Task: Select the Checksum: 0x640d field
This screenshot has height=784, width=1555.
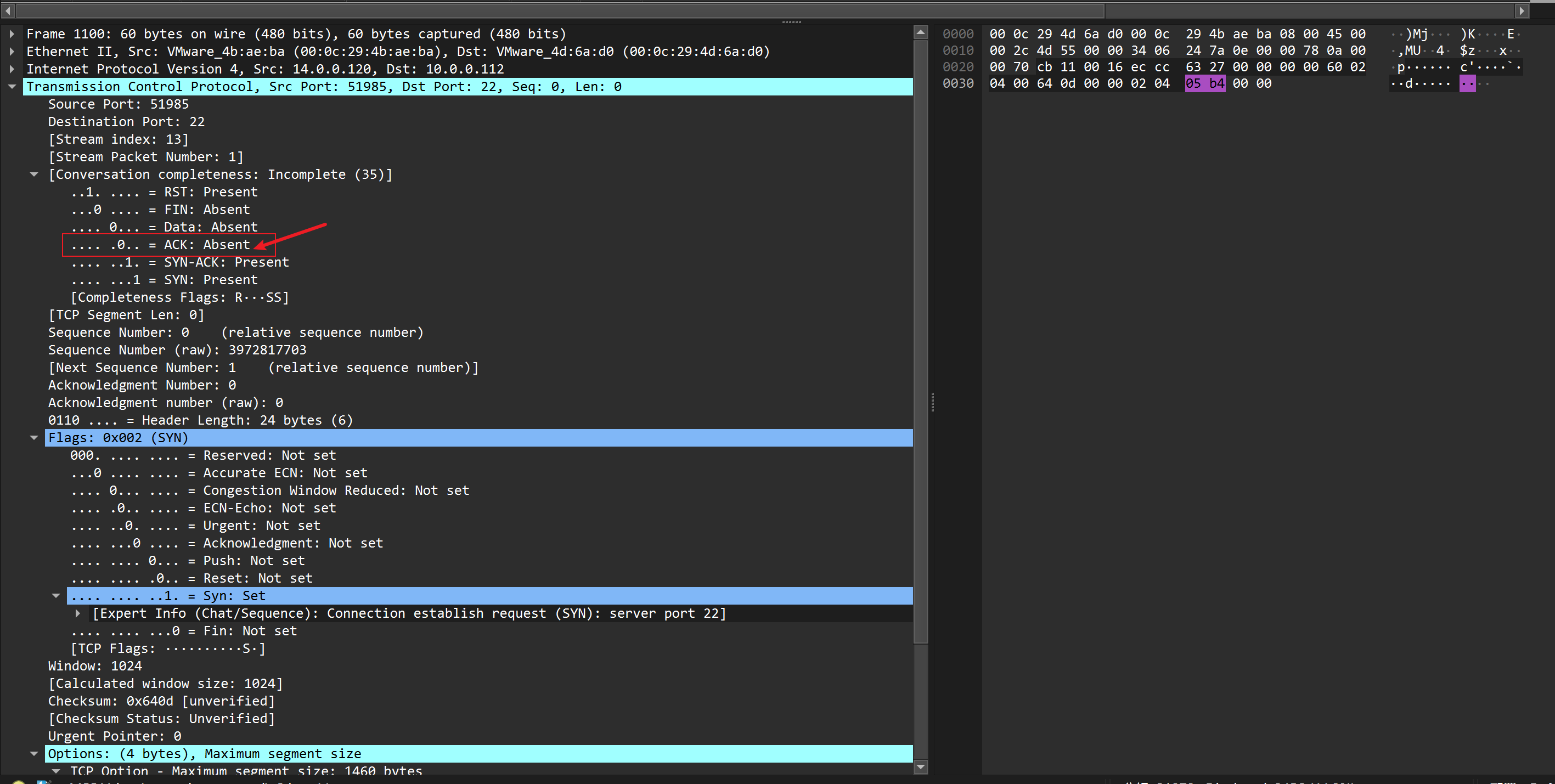Action: (161, 701)
